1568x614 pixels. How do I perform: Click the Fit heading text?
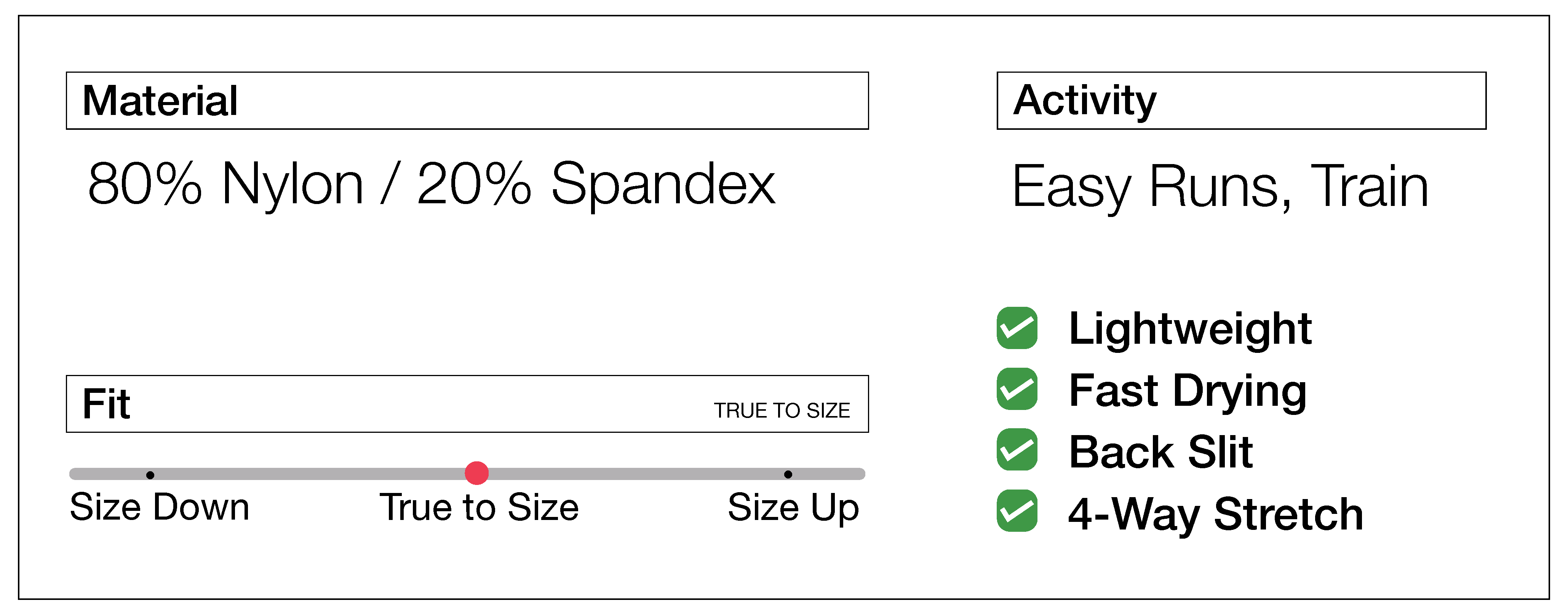(x=106, y=404)
